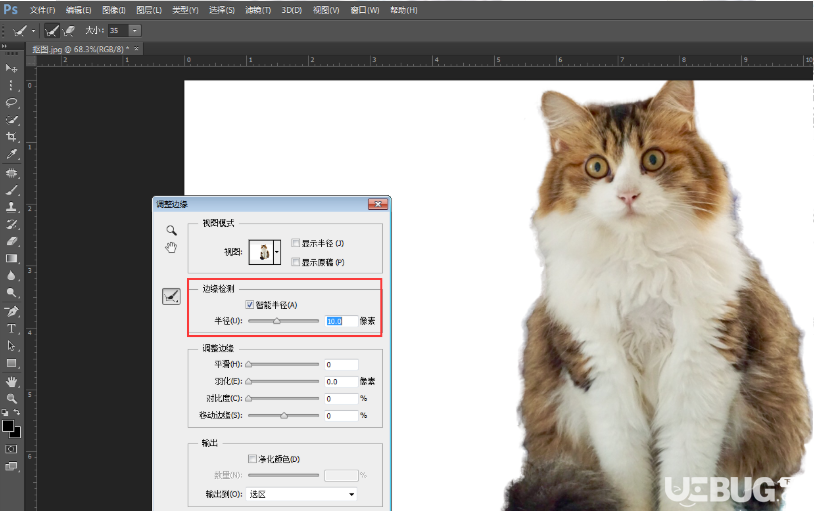Image resolution: width=814 pixels, height=511 pixels.
Task: Select the Type tool
Action: (x=11, y=329)
